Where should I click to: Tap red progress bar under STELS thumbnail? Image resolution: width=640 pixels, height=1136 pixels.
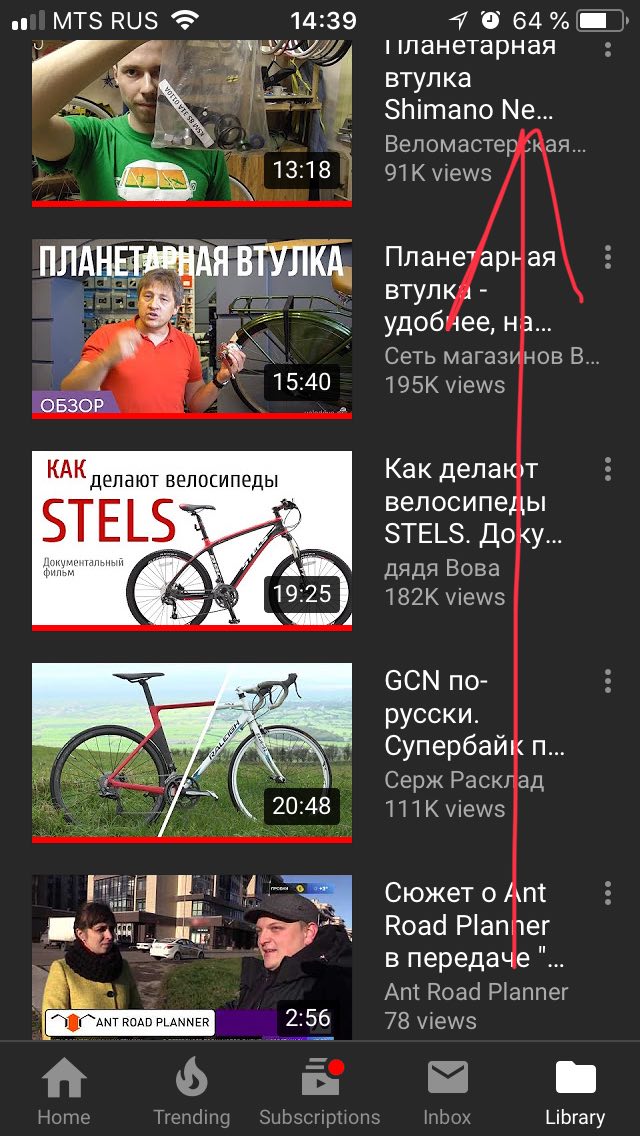click(x=192, y=628)
